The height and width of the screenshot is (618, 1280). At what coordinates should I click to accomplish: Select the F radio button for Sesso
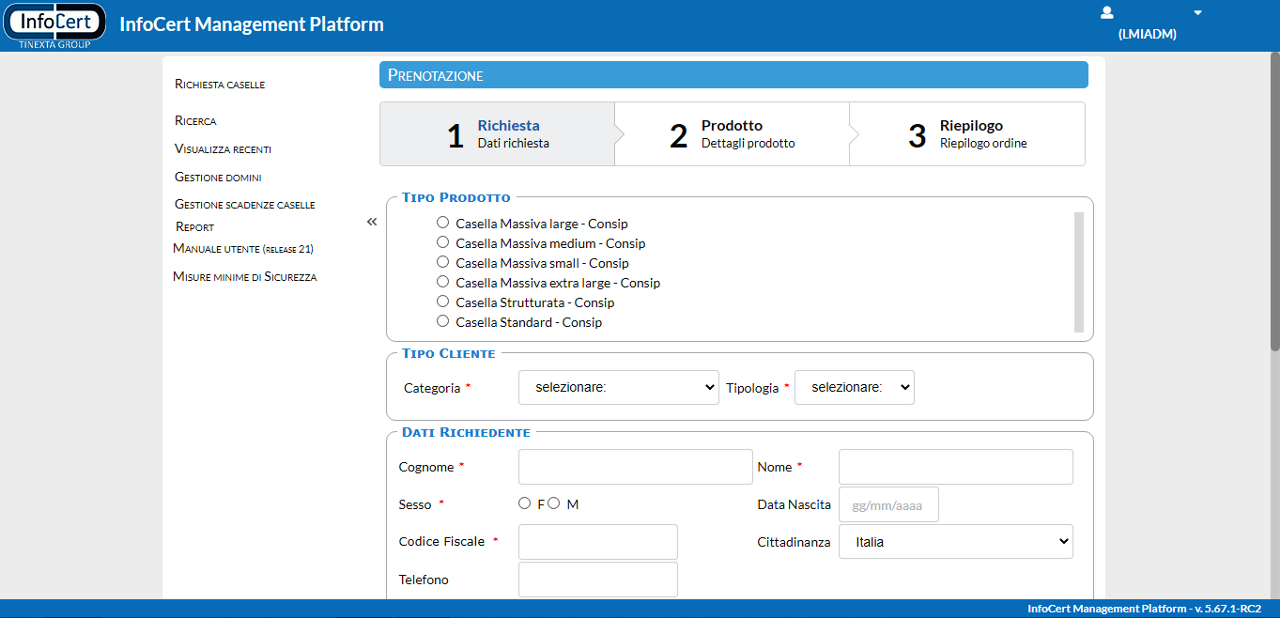coord(524,503)
